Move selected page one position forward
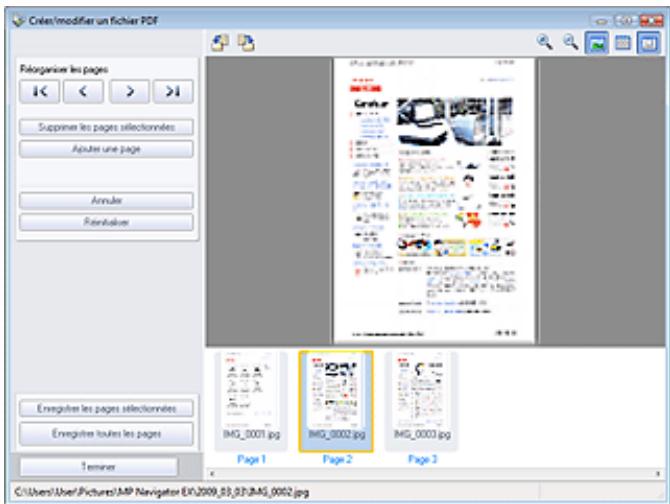The width and height of the screenshot is (670, 504). 129,91
